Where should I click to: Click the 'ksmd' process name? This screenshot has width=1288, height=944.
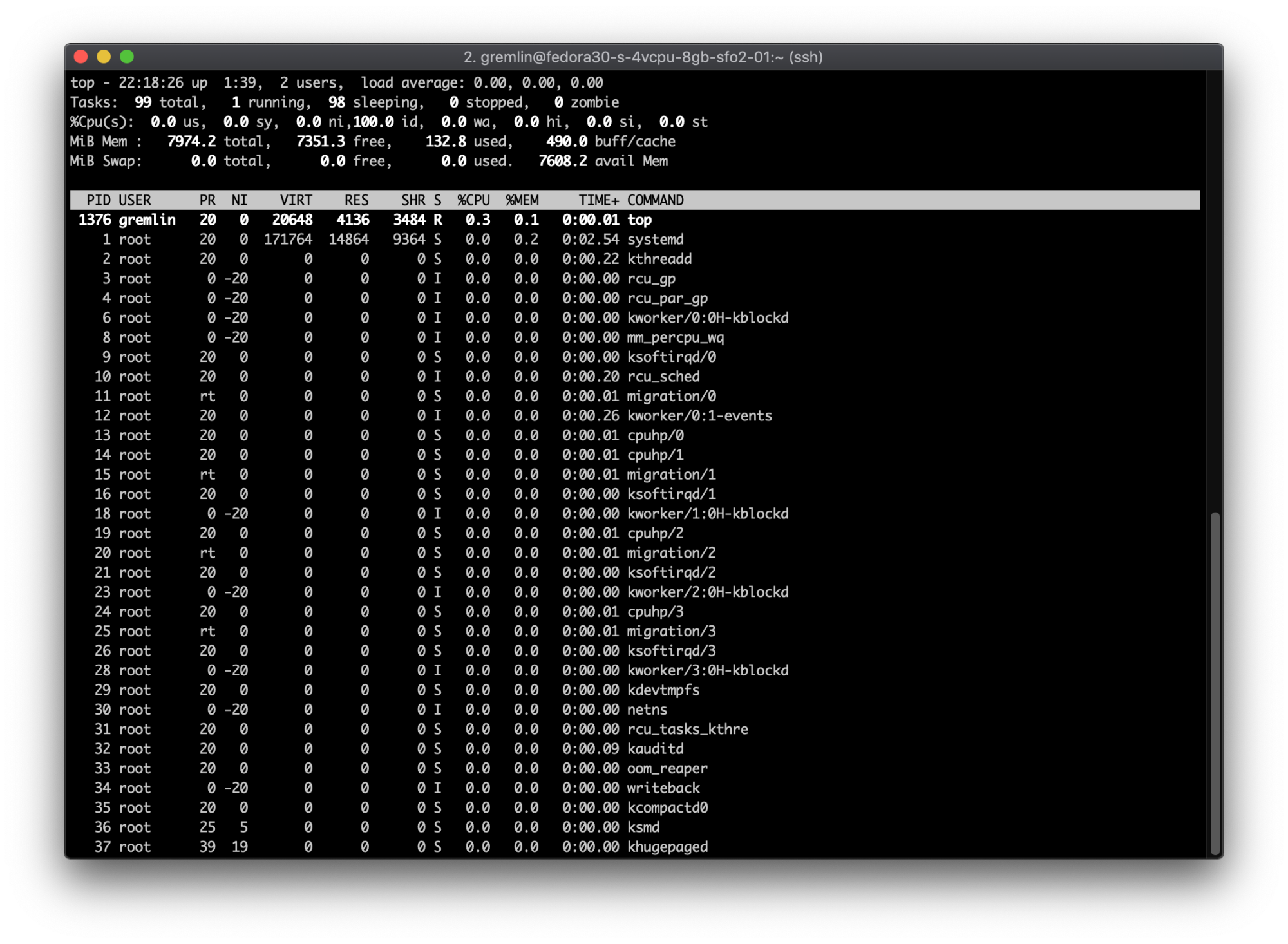(x=643, y=827)
